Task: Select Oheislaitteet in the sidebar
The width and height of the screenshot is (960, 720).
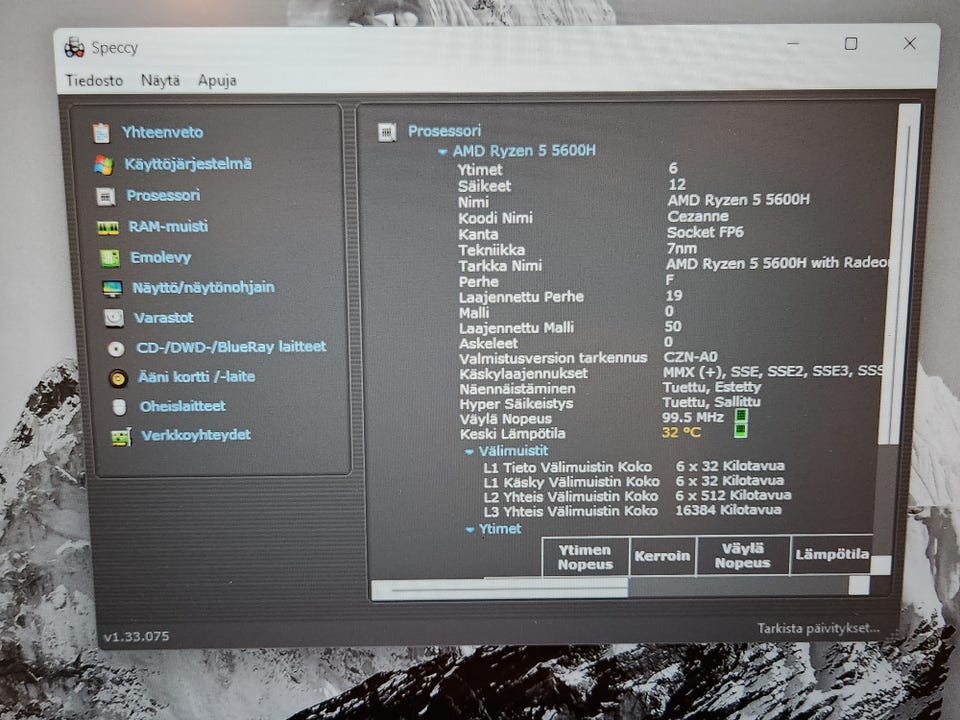Action: click(183, 406)
